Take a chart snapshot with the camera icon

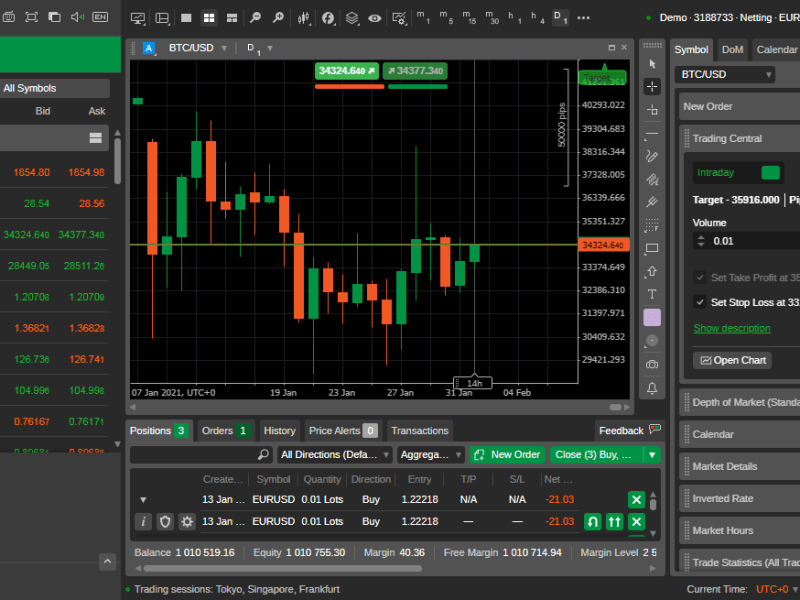tap(653, 366)
